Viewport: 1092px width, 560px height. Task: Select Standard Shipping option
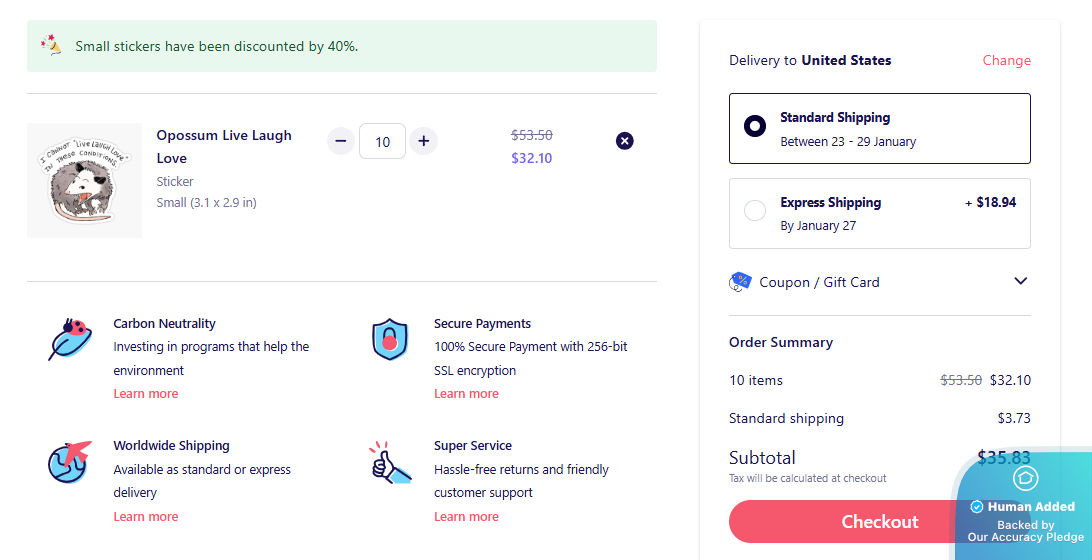[x=755, y=126]
